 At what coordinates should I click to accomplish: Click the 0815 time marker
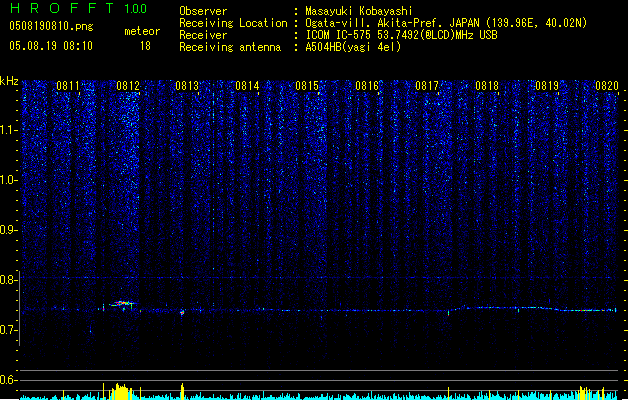(x=307, y=86)
